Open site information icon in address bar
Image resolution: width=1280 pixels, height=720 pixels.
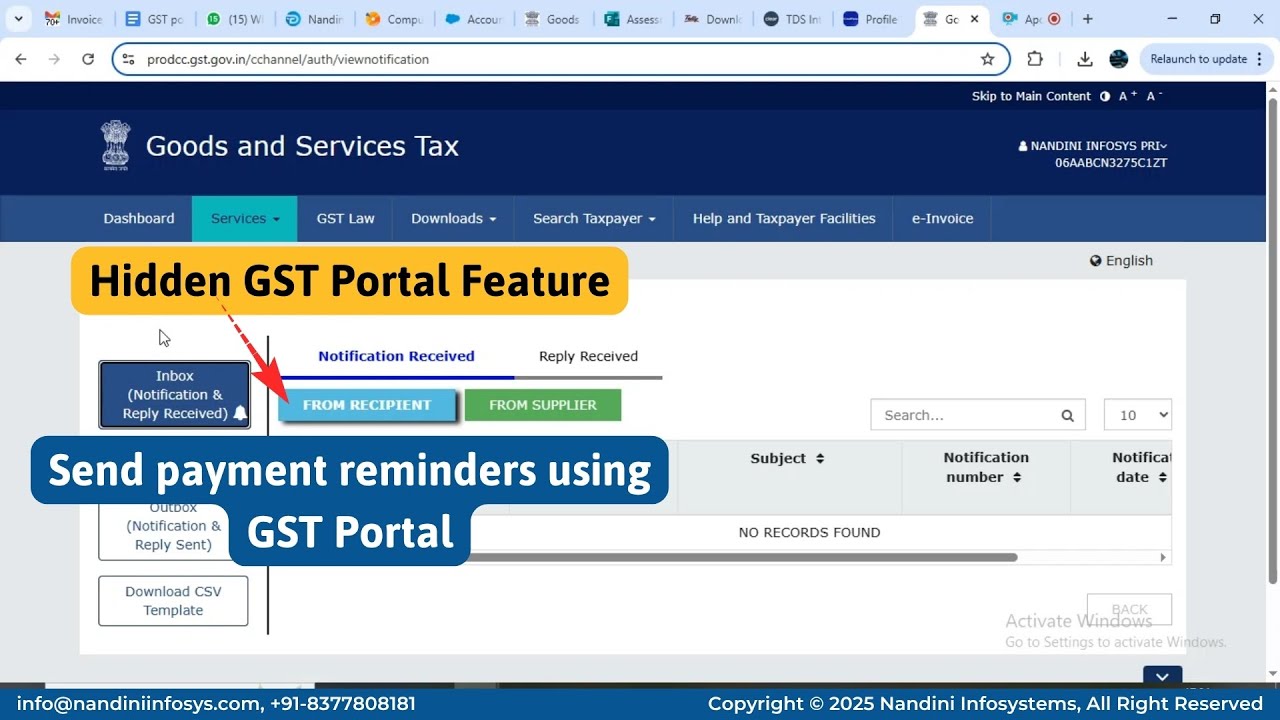(x=128, y=59)
